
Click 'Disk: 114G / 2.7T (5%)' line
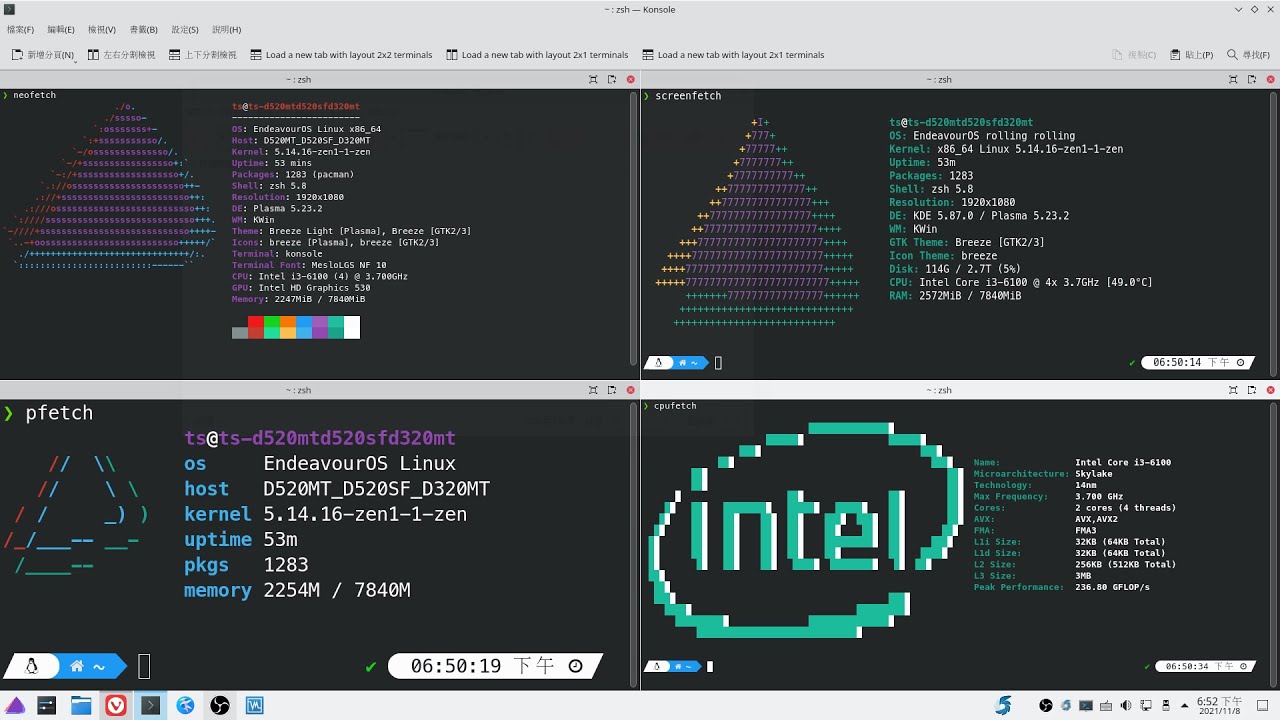[955, 269]
